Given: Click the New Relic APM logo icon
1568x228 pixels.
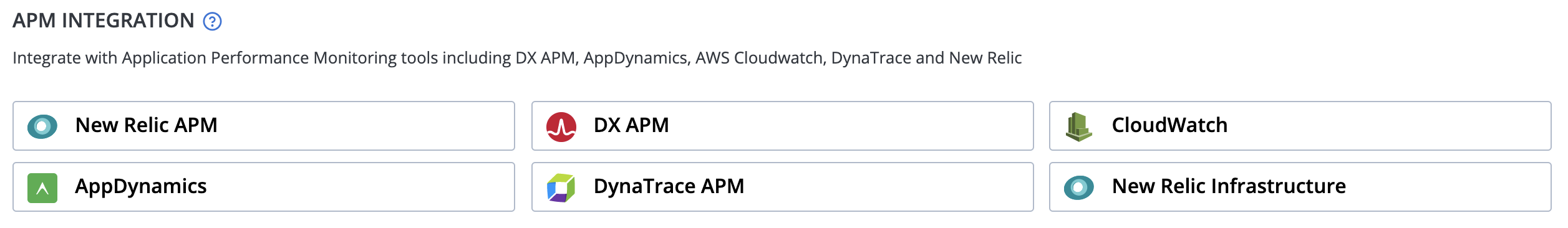Looking at the screenshot, I should click(x=42, y=126).
